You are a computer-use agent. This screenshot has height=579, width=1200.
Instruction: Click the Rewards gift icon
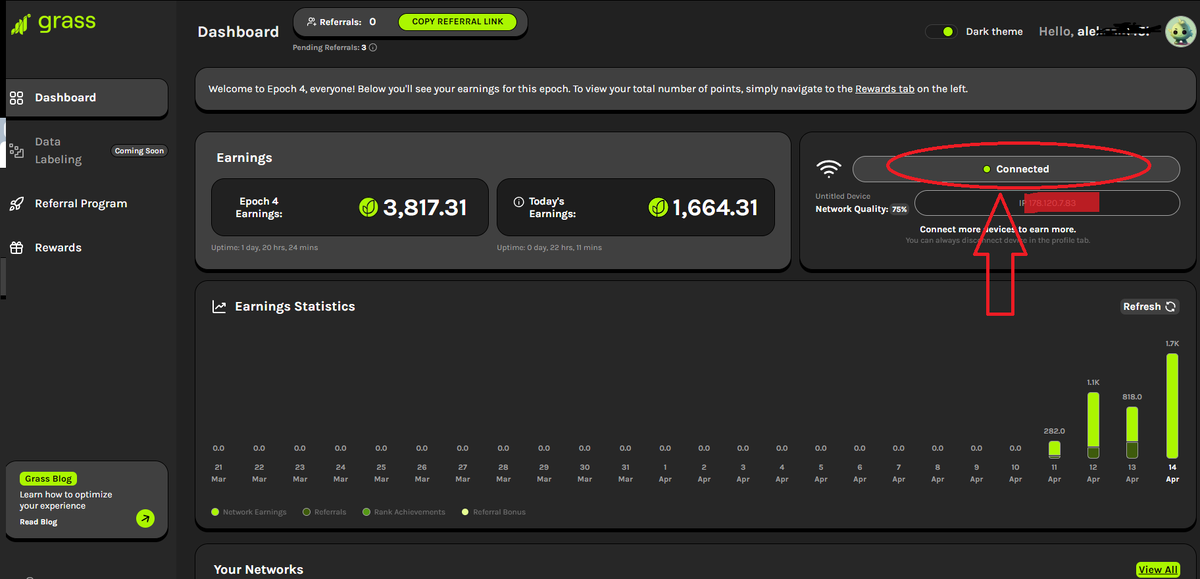click(16, 248)
